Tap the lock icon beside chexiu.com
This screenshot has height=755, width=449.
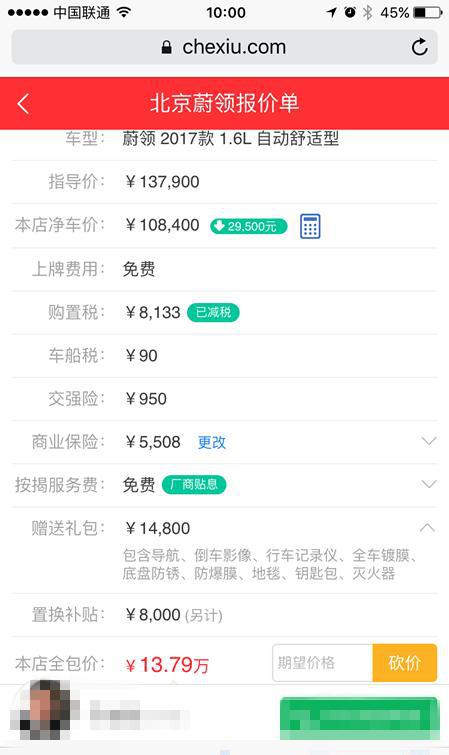point(166,47)
